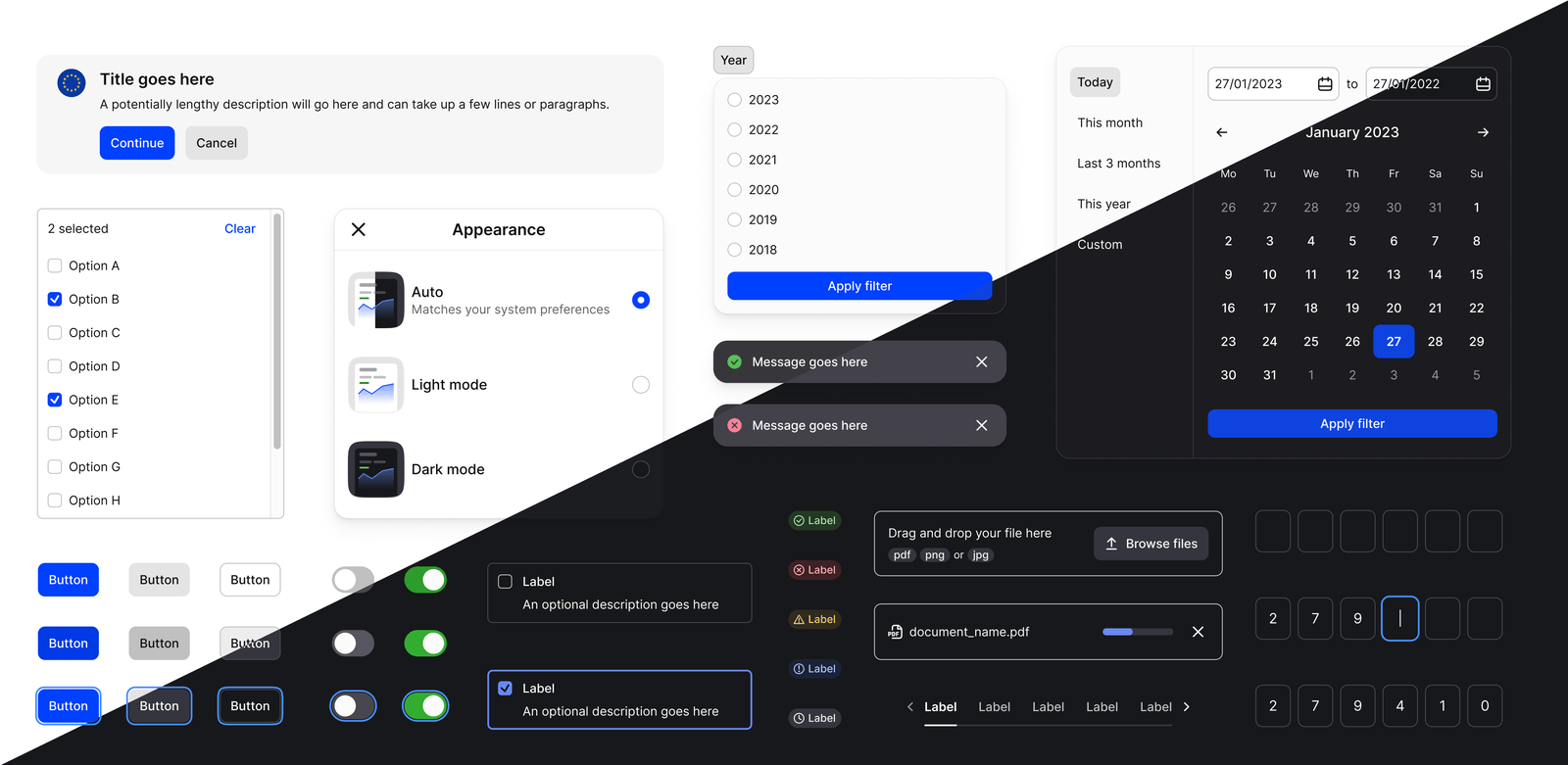Select the Today preset
Image resolution: width=1568 pixels, height=765 pixels.
pos(1095,82)
